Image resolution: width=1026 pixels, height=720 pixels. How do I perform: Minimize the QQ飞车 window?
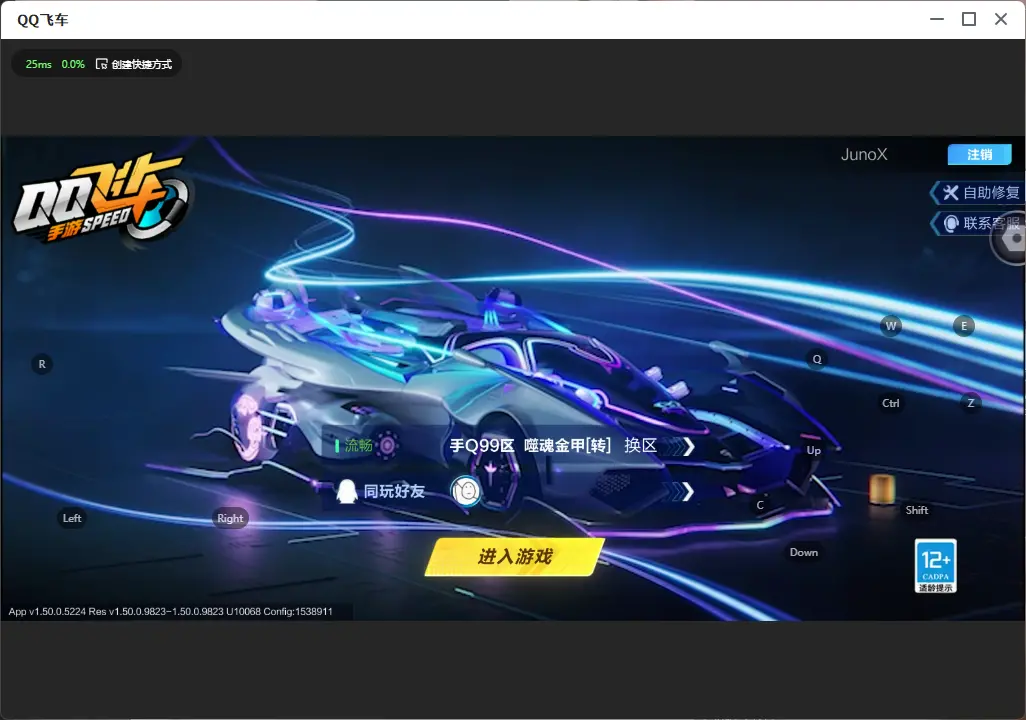point(937,20)
